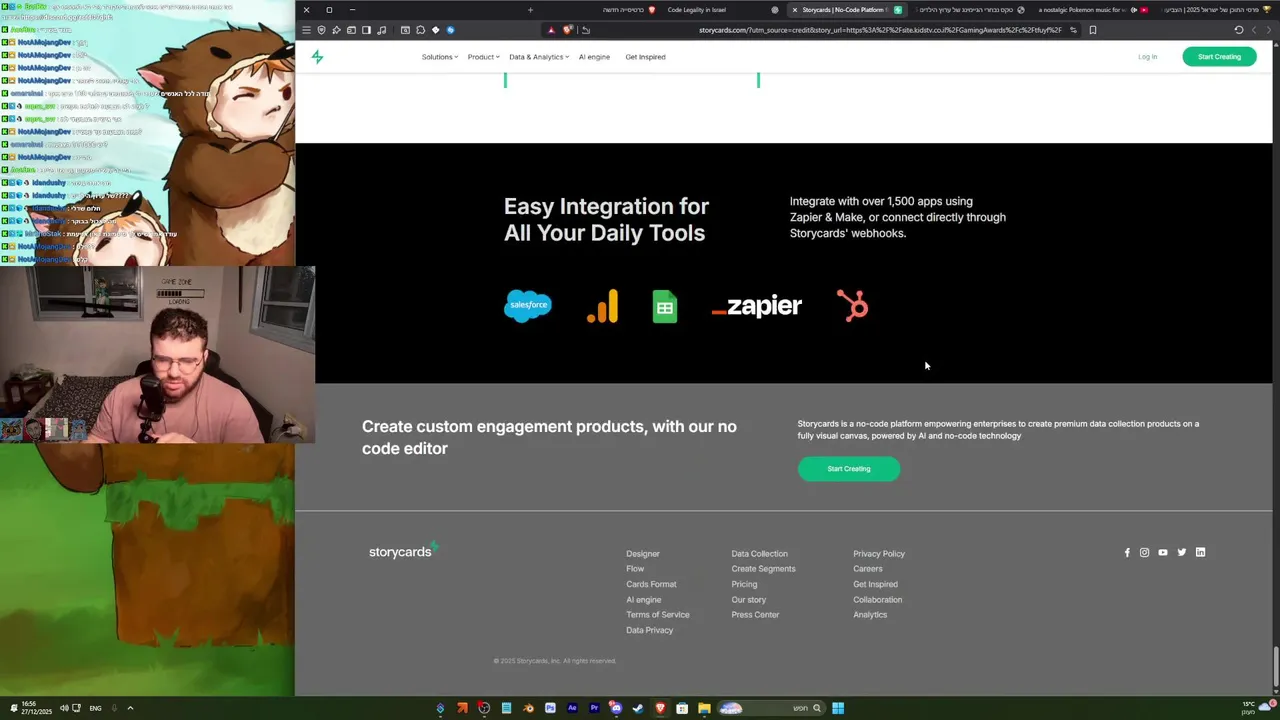
Task: Open Data Privacy footer link
Action: (x=650, y=630)
